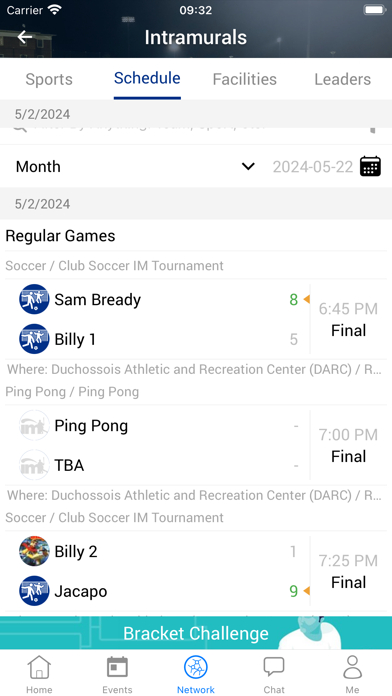Screen dimensions: 392x696
Task: Open the Ping Pong vs TBA game
Action: (196, 445)
